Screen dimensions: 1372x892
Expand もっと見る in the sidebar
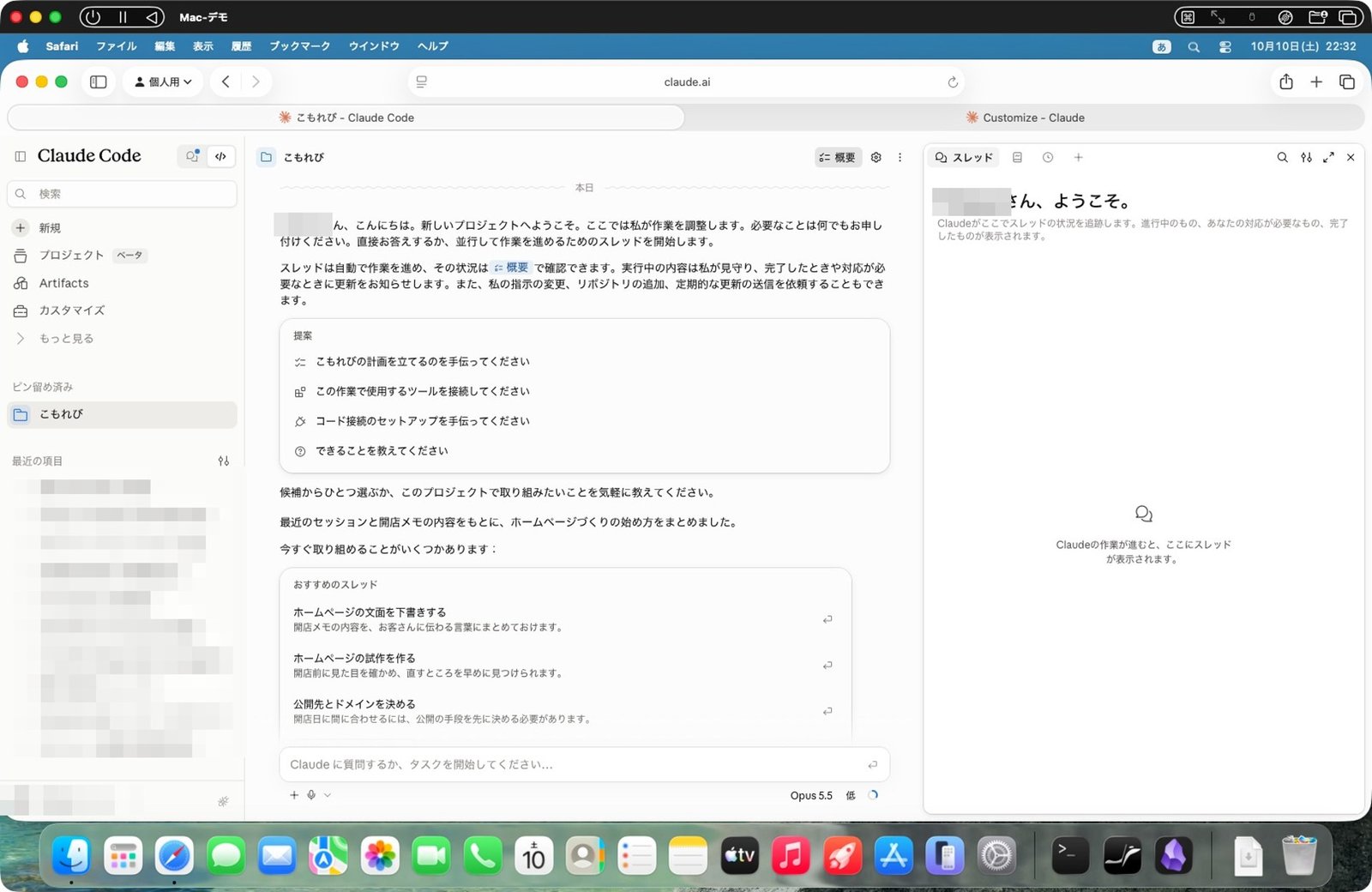(x=122, y=339)
